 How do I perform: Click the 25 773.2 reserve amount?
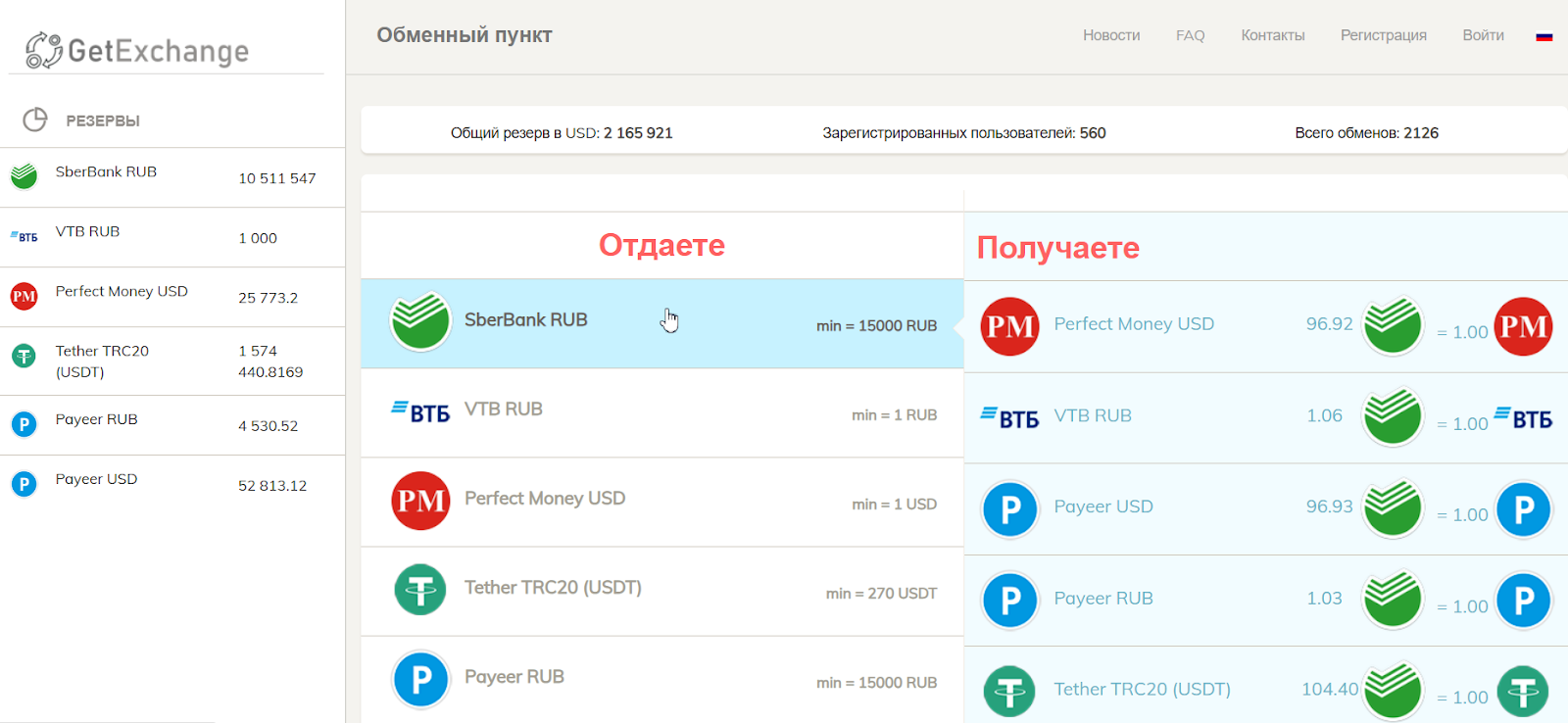point(268,298)
